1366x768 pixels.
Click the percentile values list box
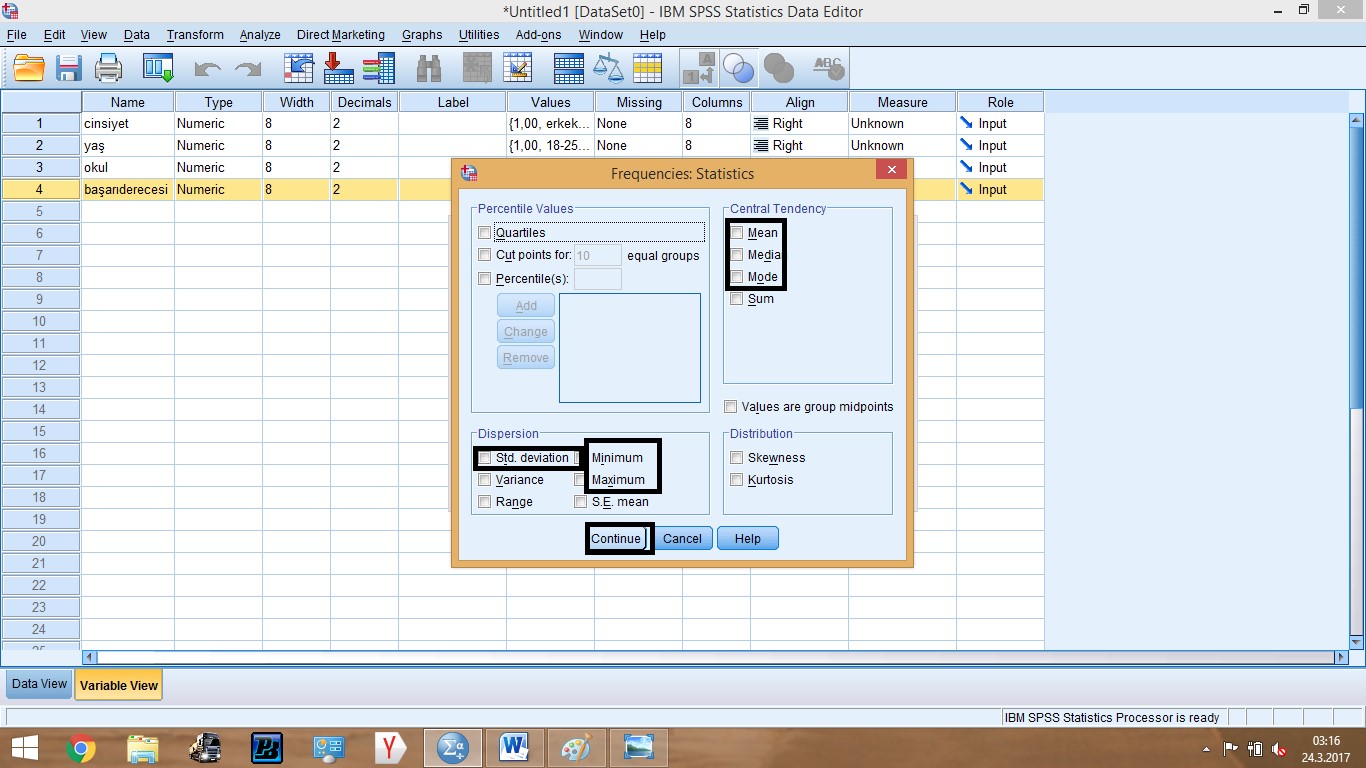pyautogui.click(x=630, y=348)
